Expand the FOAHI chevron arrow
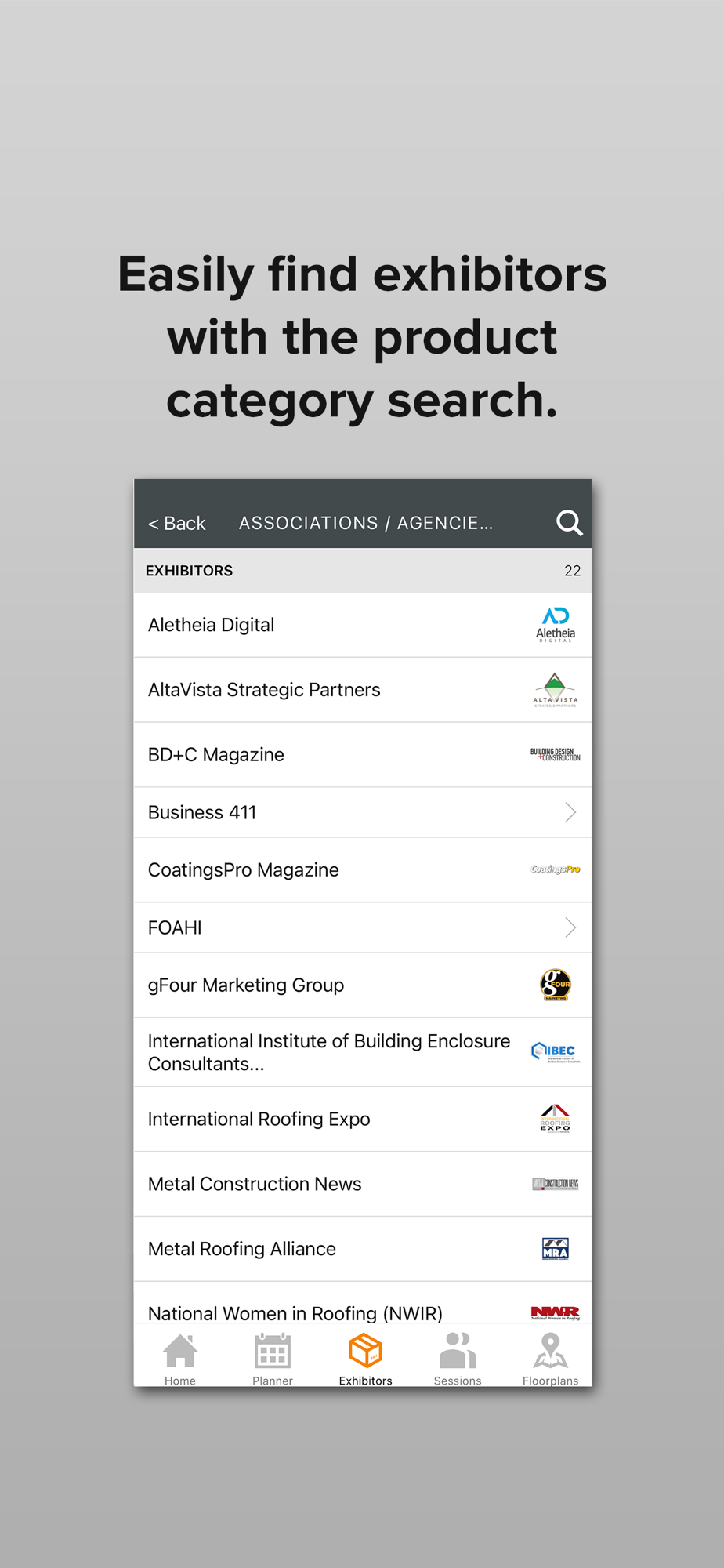Viewport: 724px width, 1568px height. (x=570, y=927)
